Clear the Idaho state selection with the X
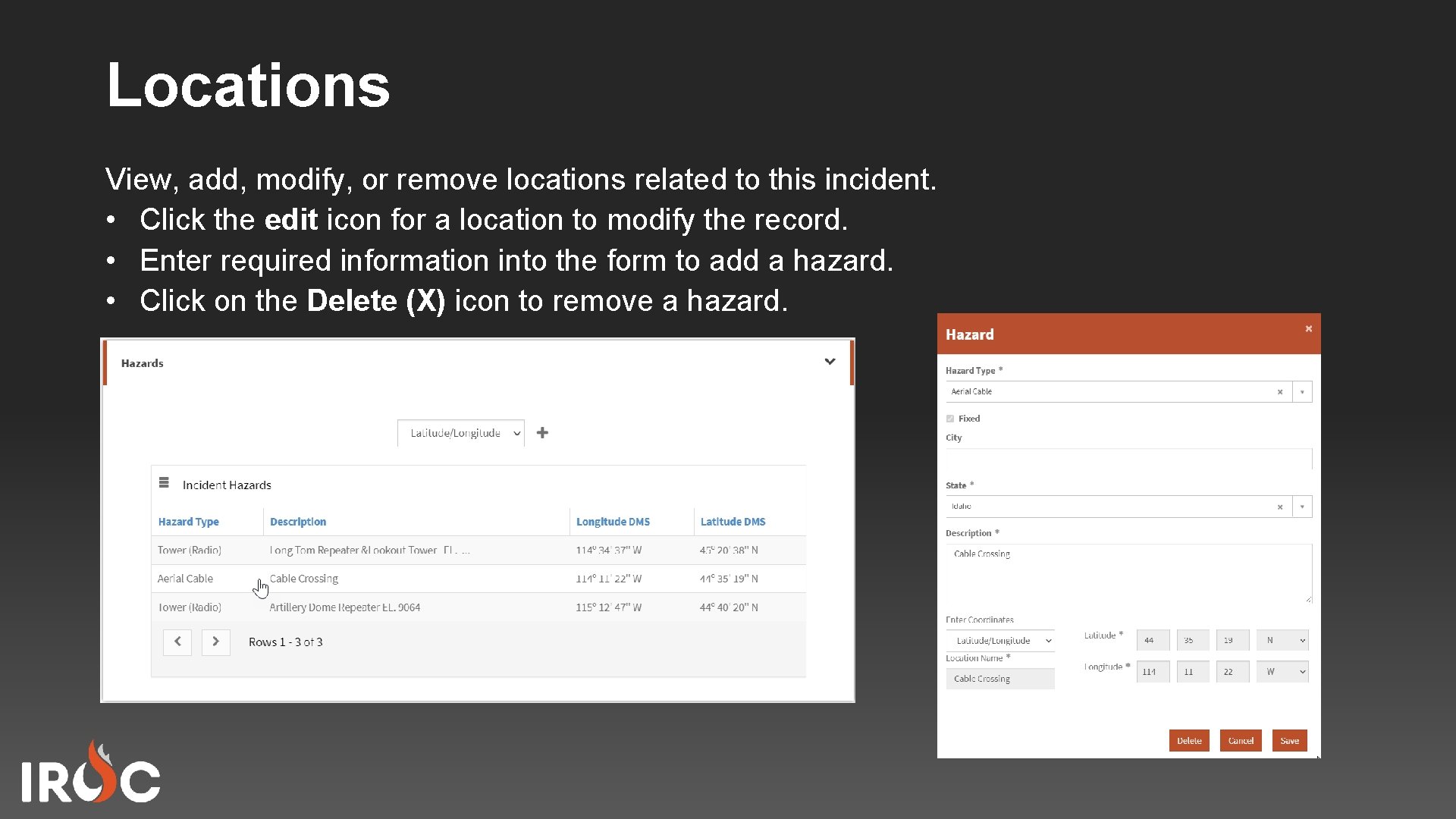Screen dimensions: 1456x819 point(1280,507)
